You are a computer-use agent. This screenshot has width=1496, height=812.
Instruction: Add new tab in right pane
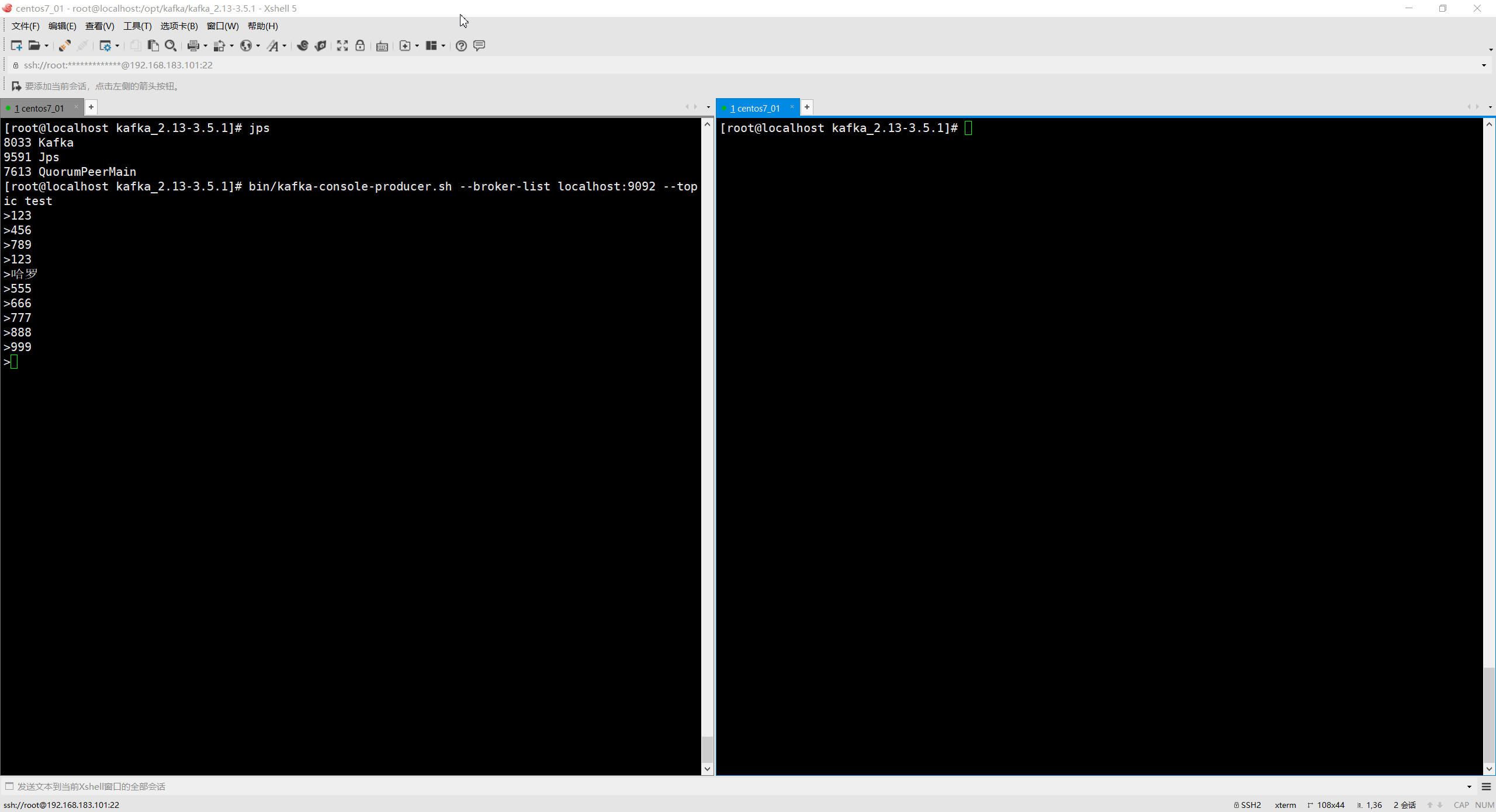tap(807, 107)
